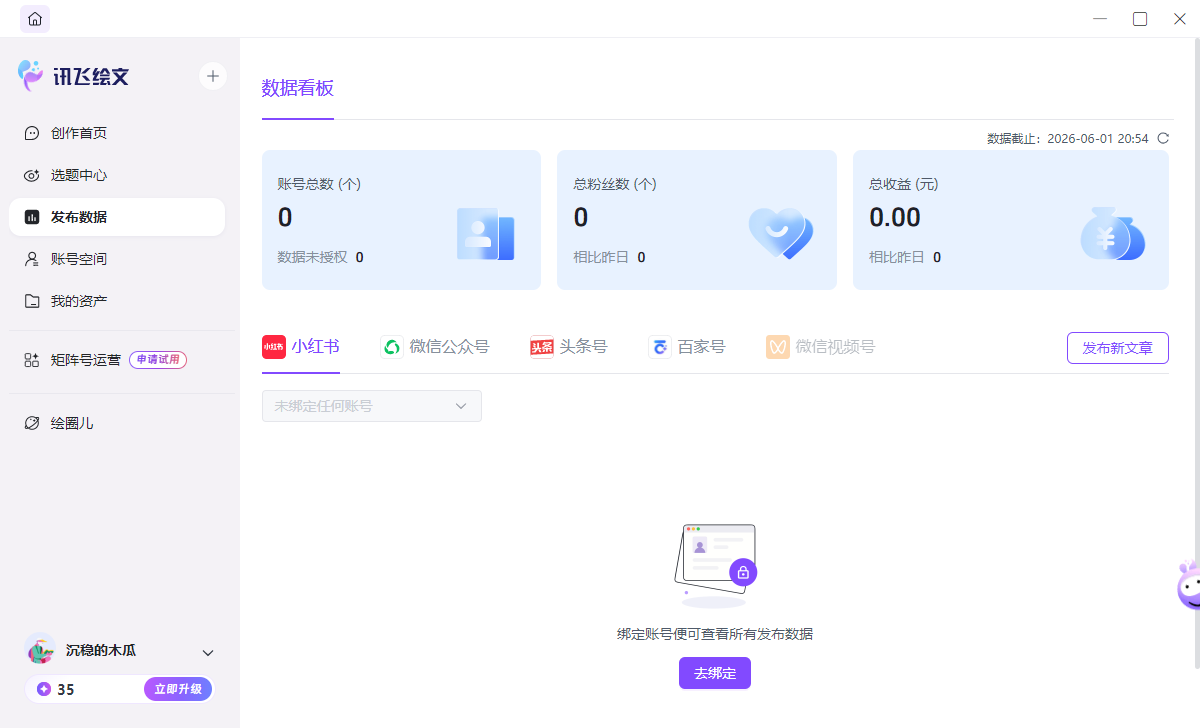The height and width of the screenshot is (728, 1200).
Task: Click the 去绑定 button
Action: coord(715,673)
